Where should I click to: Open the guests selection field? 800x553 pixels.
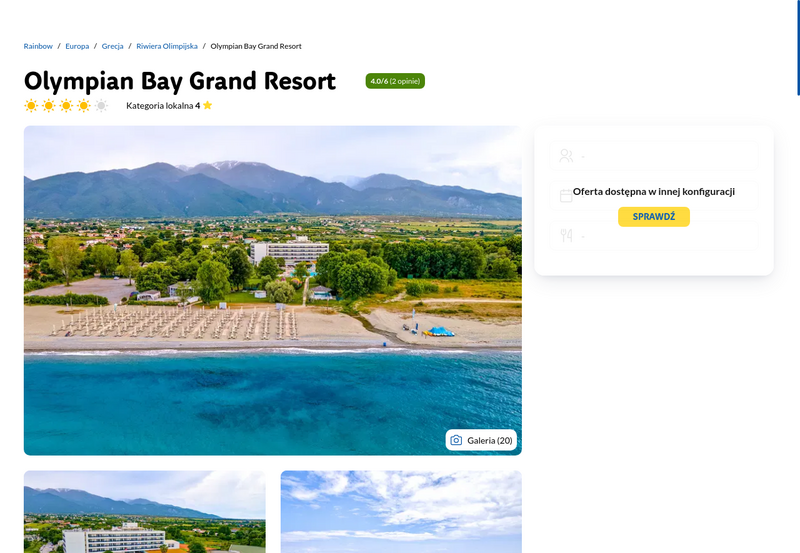(654, 156)
